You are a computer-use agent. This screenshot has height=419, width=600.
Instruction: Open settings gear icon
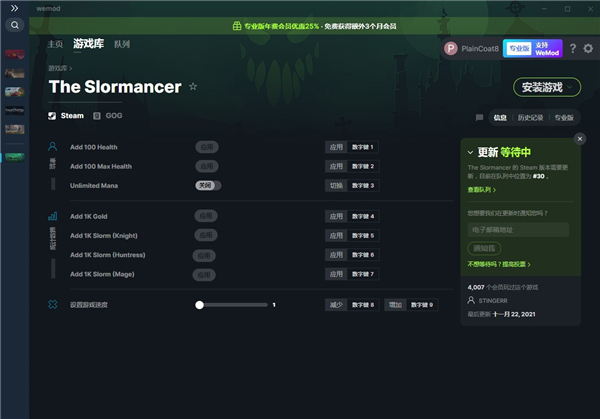point(588,49)
